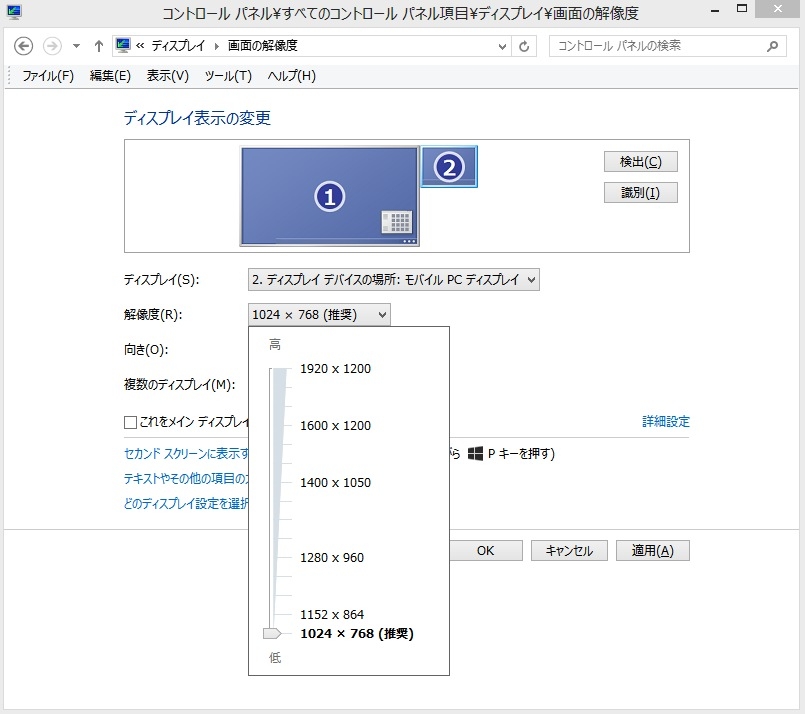
Task: Choose 1920 x 1200 resolution
Action: coord(335,369)
